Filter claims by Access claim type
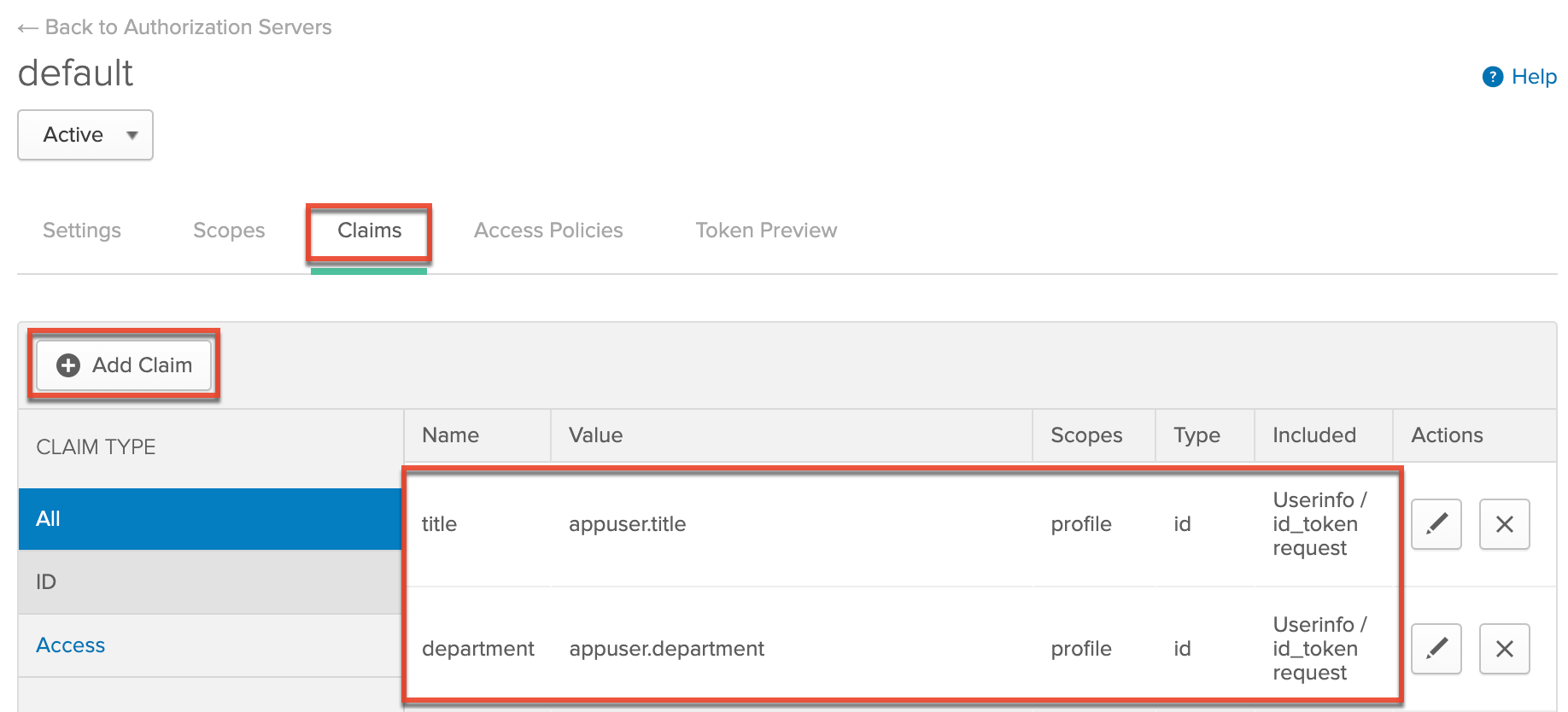1568x712 pixels. click(71, 645)
